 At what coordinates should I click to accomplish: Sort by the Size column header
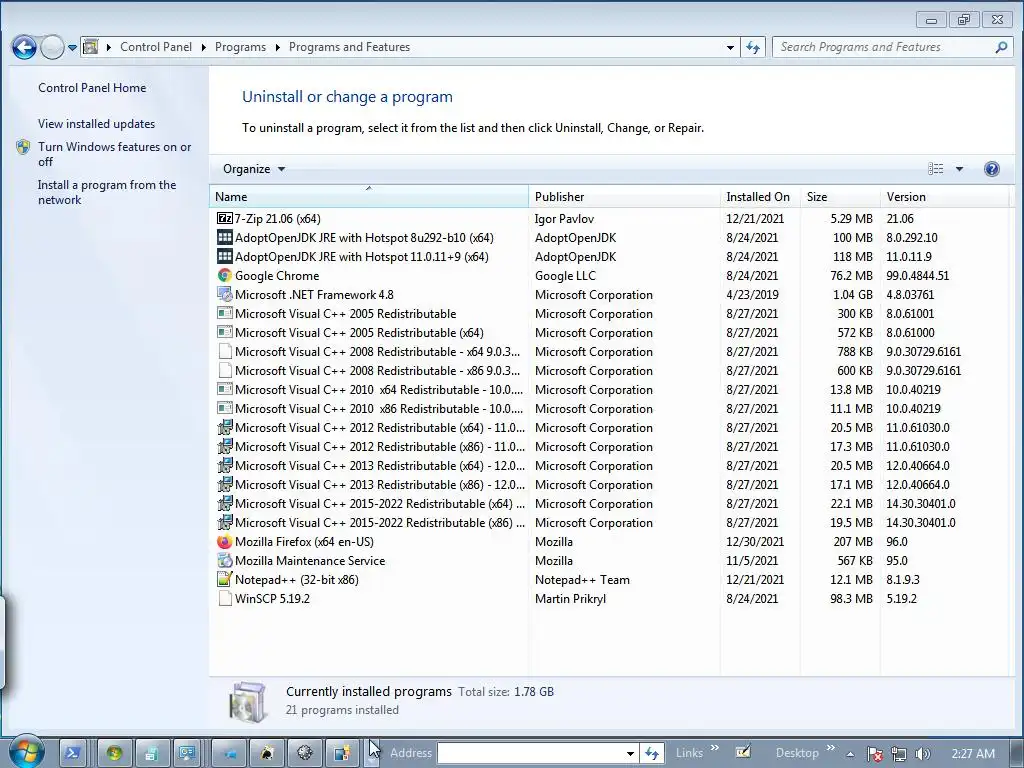tap(840, 197)
